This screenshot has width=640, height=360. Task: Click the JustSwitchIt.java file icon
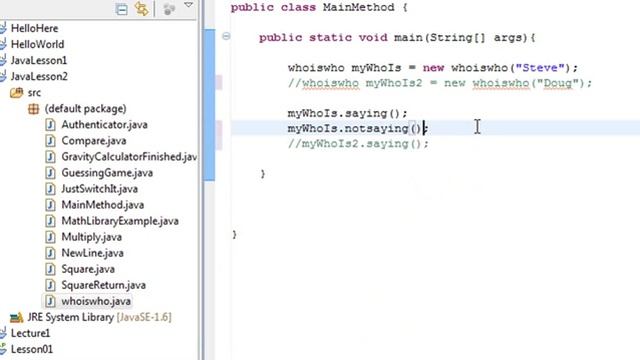[50, 189]
